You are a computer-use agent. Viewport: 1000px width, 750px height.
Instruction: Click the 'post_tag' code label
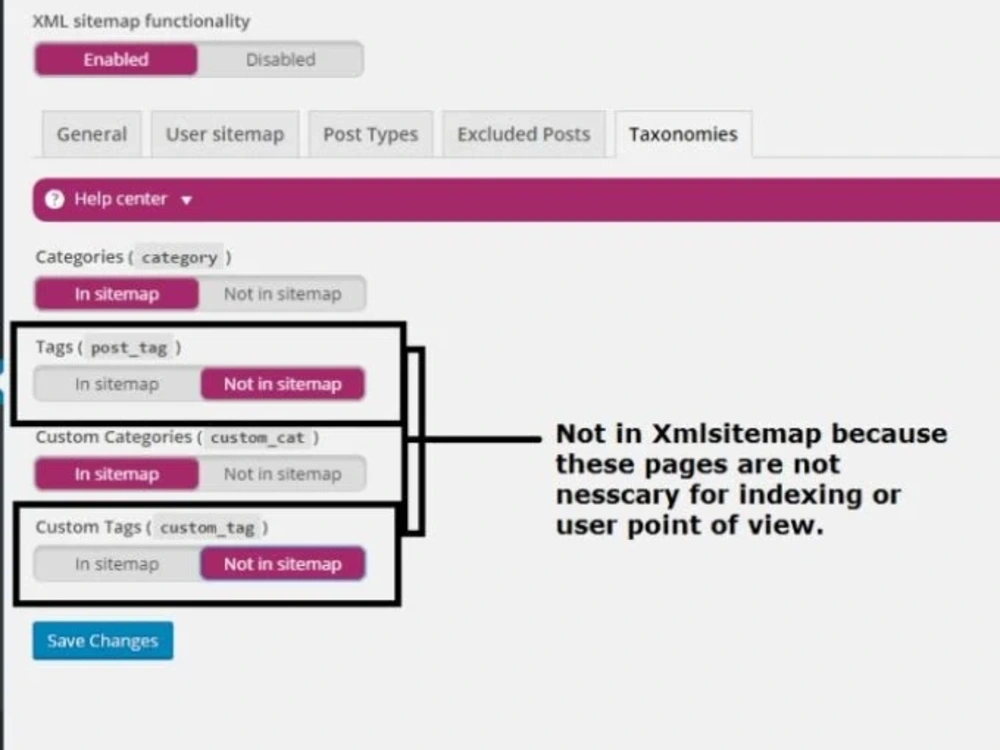tap(129, 348)
